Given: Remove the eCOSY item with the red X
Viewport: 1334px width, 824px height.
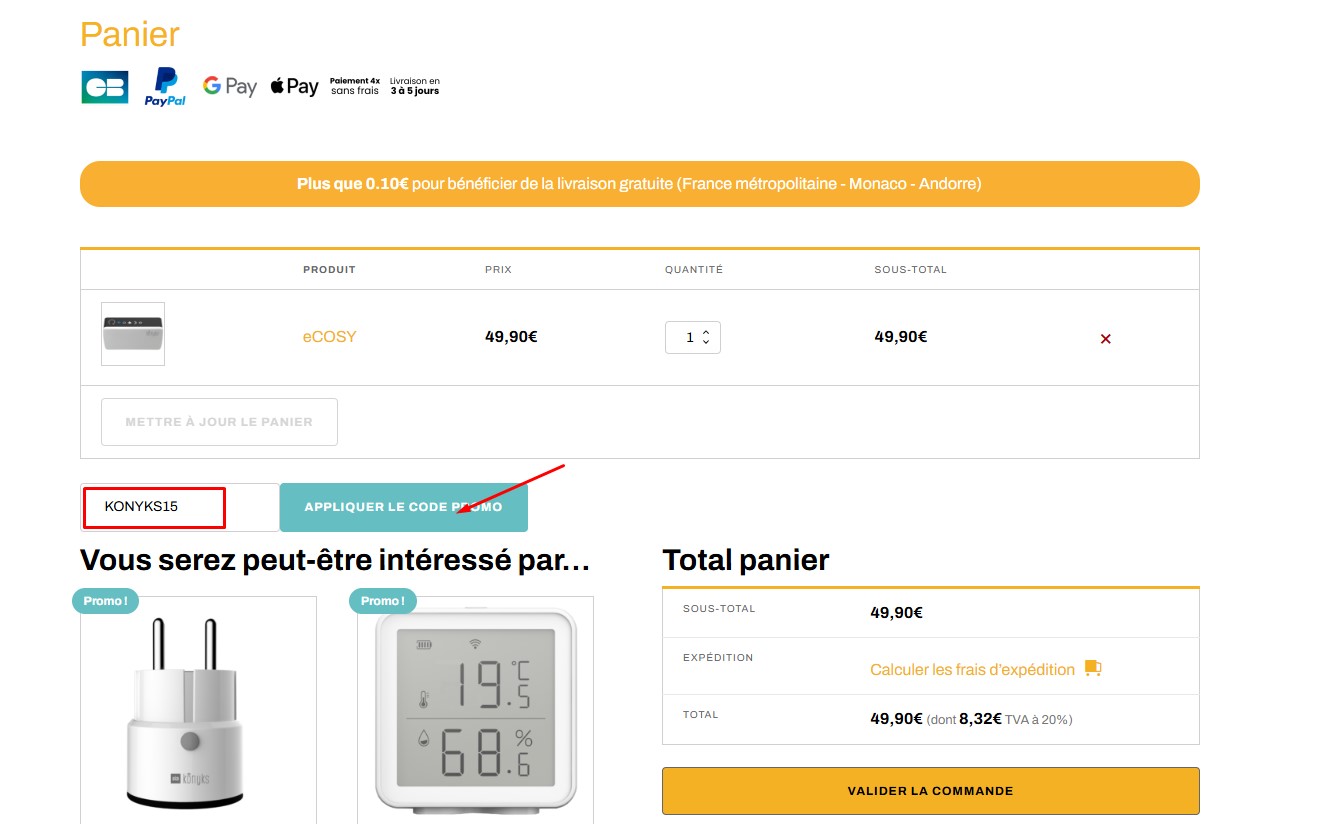Looking at the screenshot, I should pyautogui.click(x=1105, y=338).
